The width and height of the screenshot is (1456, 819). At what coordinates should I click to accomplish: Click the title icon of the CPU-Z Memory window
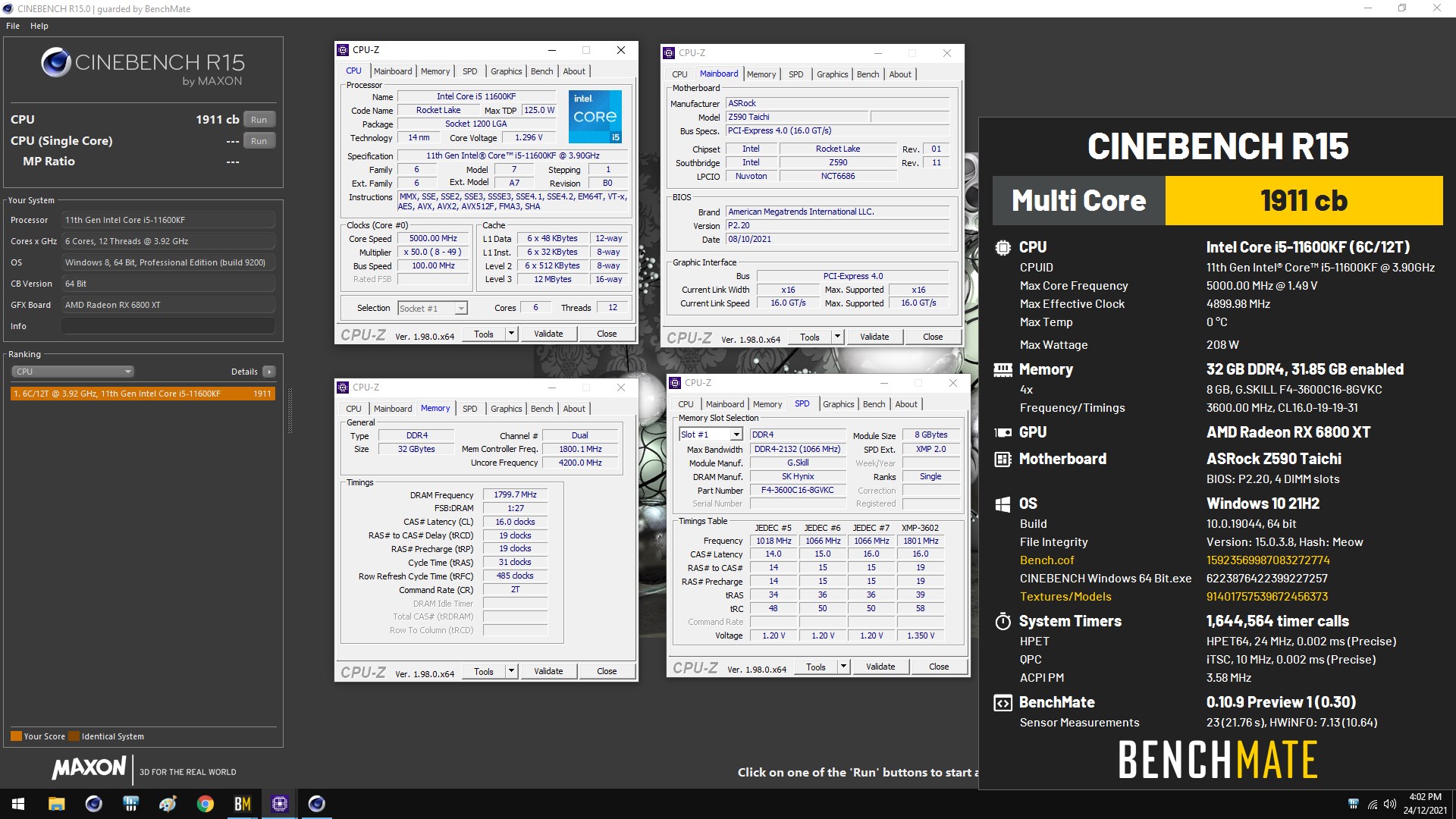pyautogui.click(x=343, y=387)
